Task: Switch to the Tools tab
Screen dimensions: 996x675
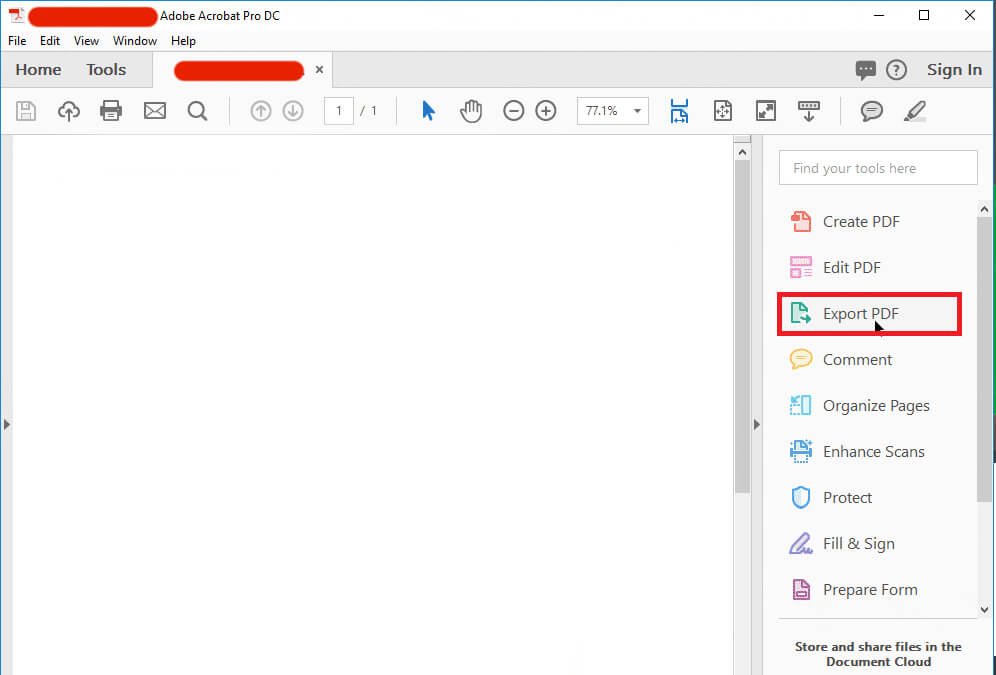Action: [106, 70]
